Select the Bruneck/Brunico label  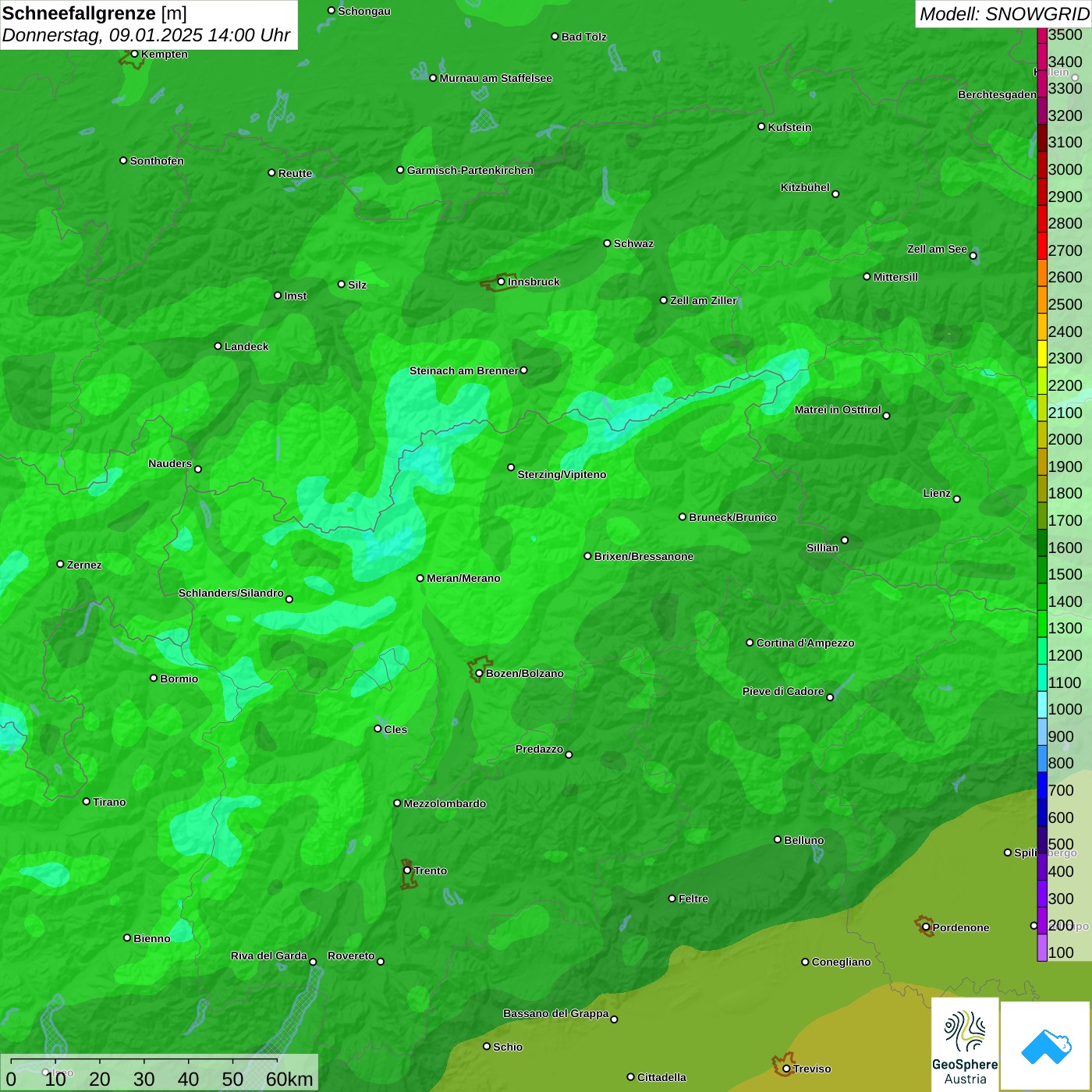(733, 517)
